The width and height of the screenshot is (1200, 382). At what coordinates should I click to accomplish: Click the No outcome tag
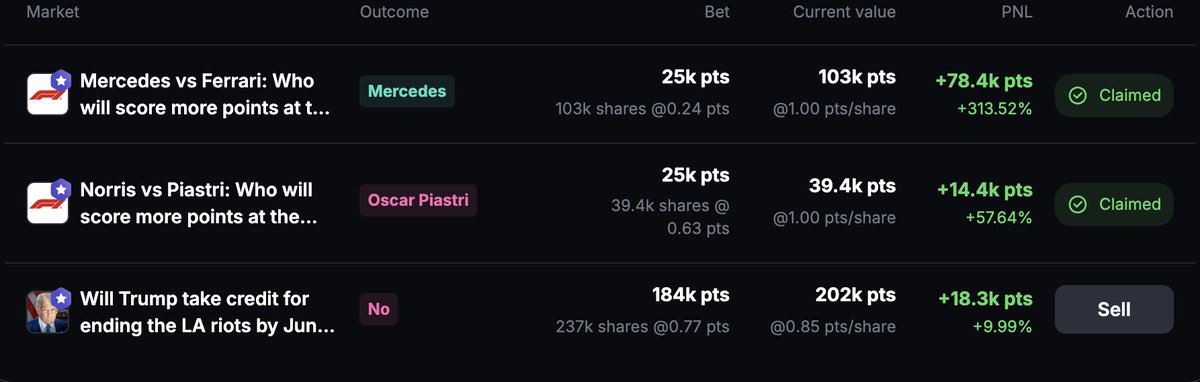[x=379, y=309]
